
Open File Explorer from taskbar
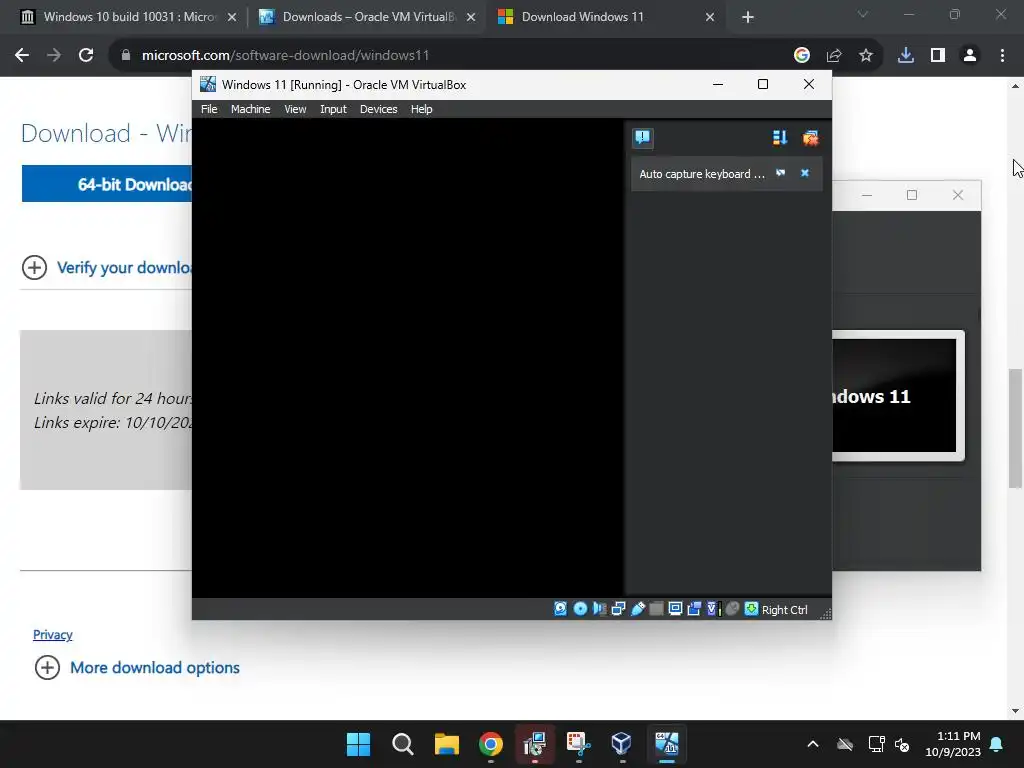click(x=447, y=744)
